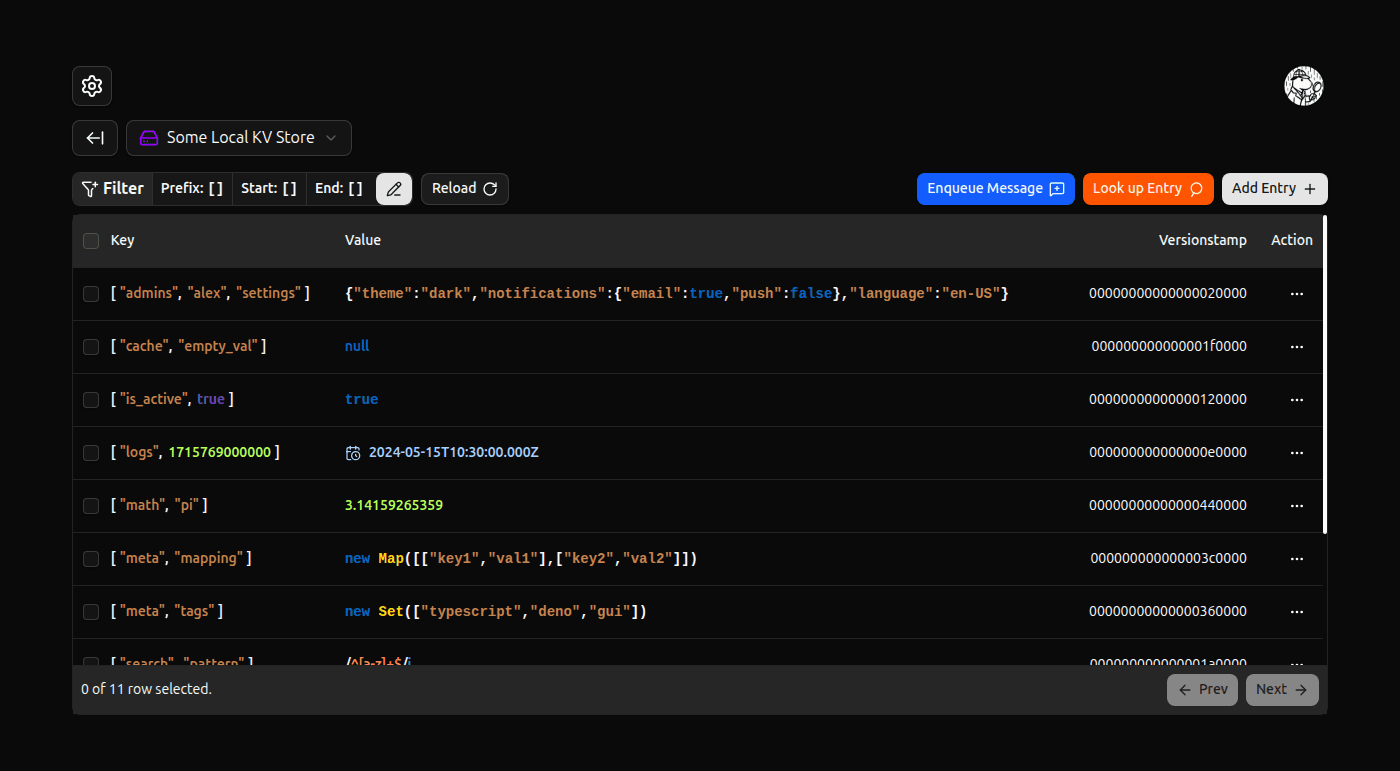Open the action menu for the is_active row

(1297, 399)
